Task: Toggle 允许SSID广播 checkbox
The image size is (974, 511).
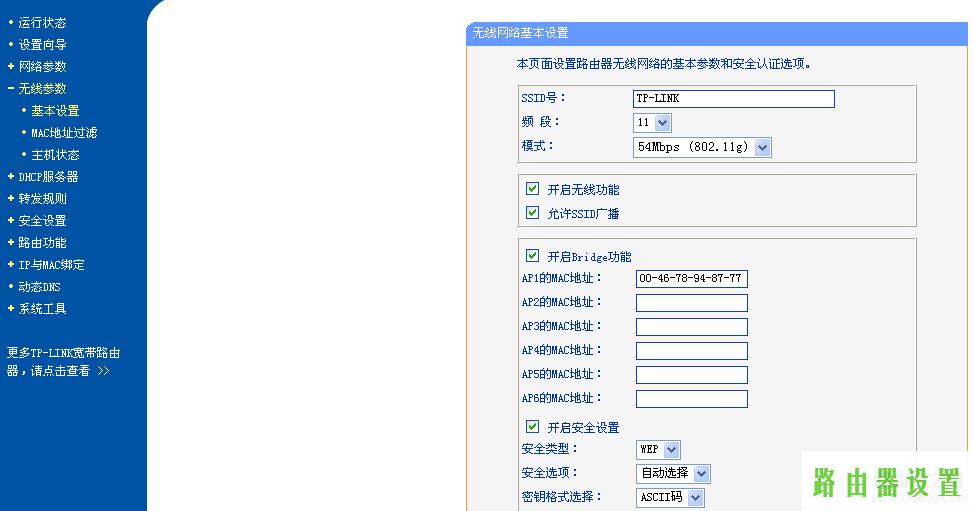Action: tap(532, 213)
